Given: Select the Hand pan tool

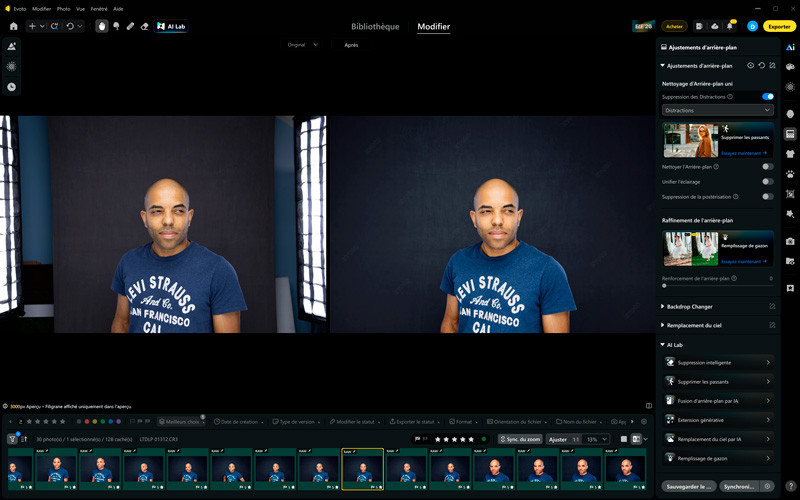Looking at the screenshot, I should [x=102, y=26].
